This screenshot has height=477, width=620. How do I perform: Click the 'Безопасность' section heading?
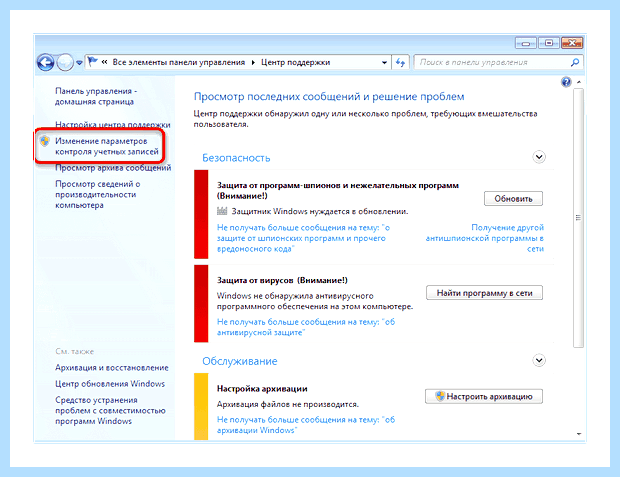pos(236,158)
